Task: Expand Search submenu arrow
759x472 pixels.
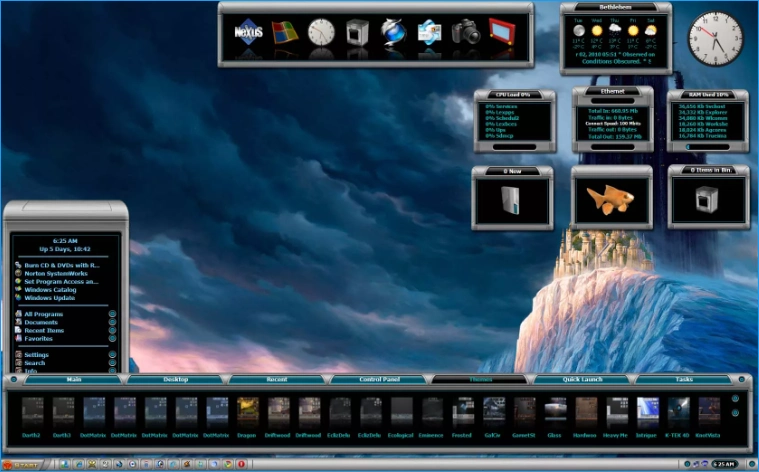Action: point(112,363)
